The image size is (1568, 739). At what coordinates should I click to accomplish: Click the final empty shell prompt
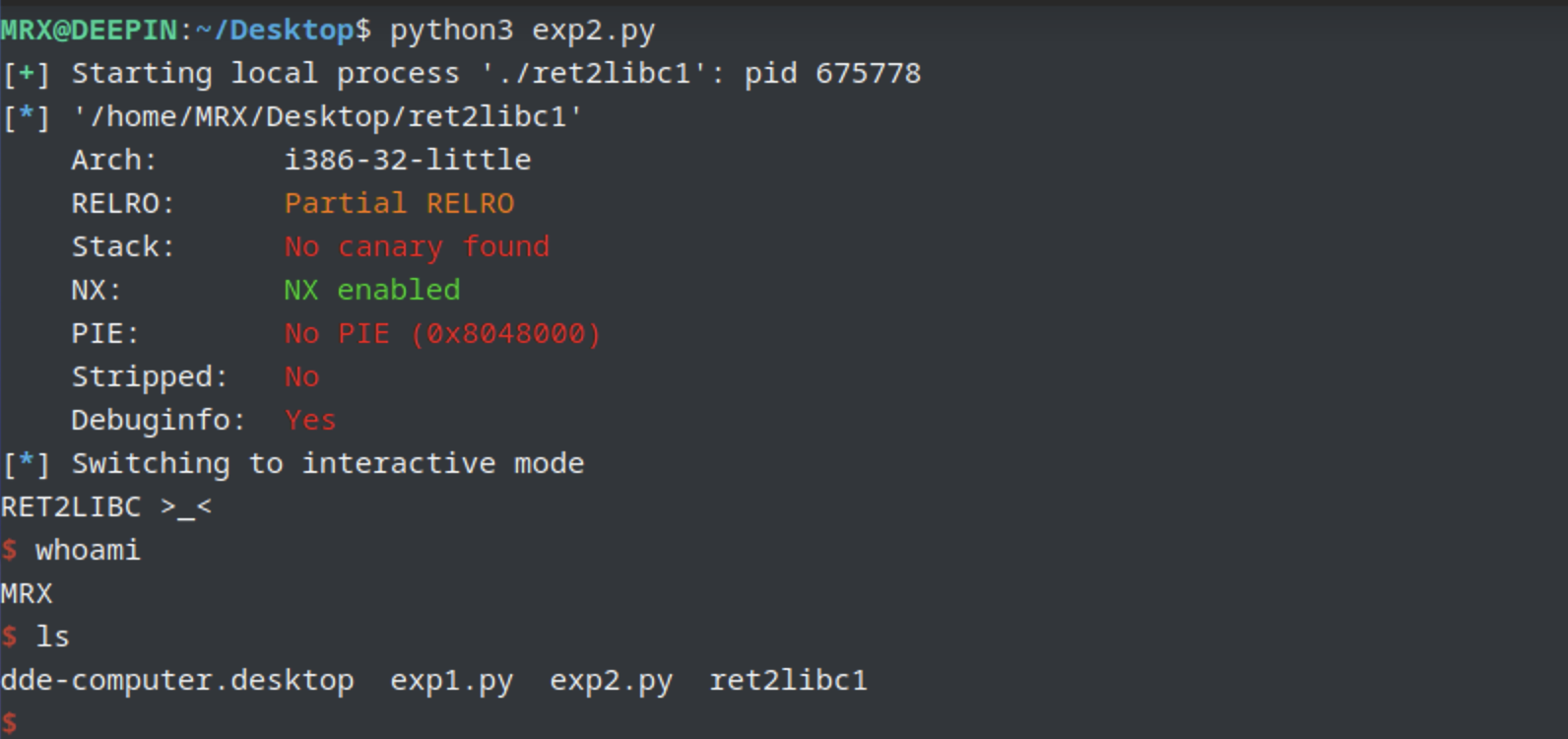[9, 723]
